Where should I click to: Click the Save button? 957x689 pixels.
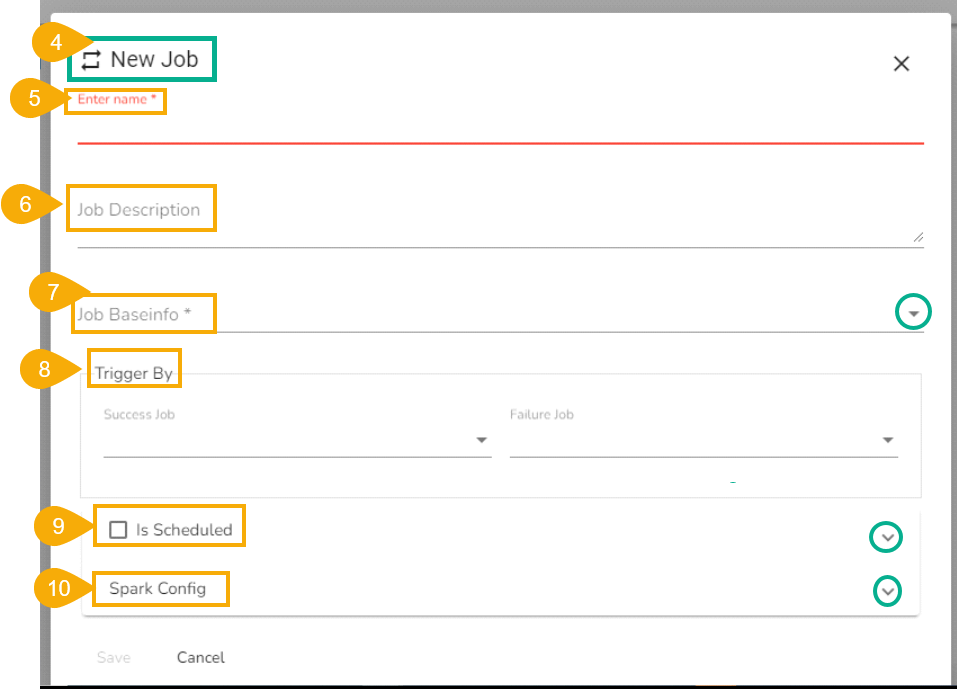coord(113,657)
